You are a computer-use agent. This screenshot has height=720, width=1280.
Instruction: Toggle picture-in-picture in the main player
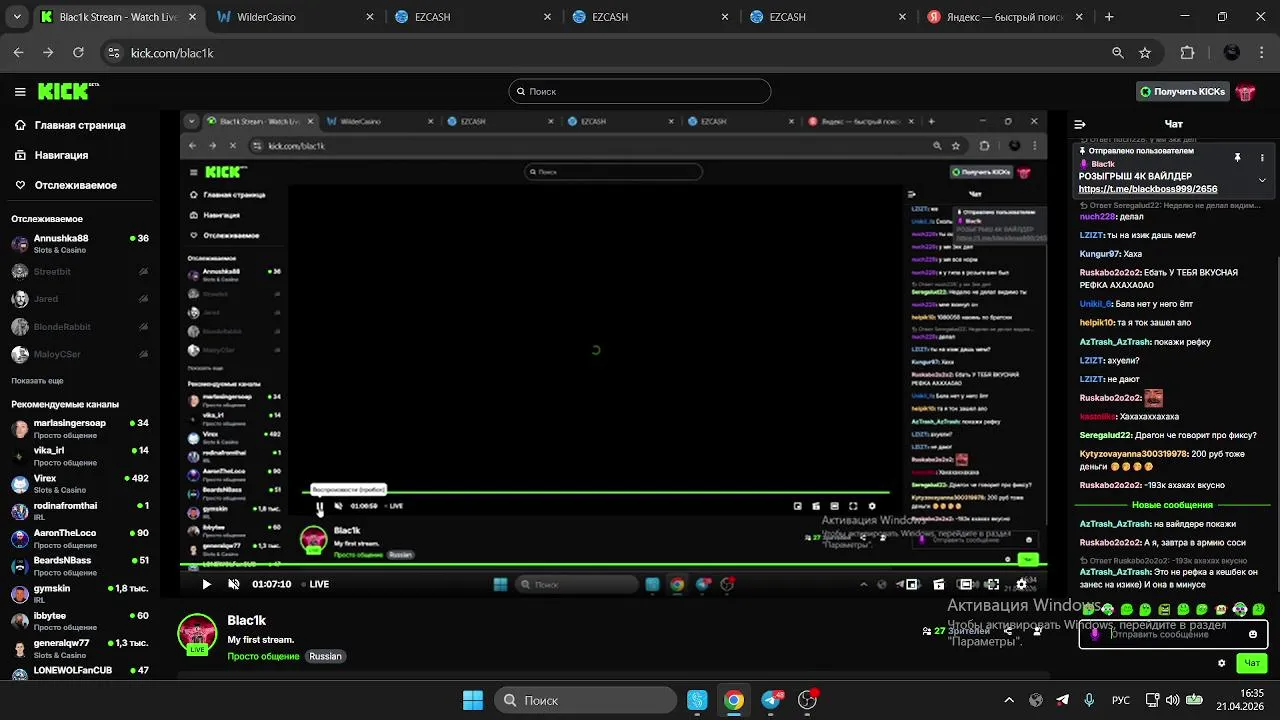pyautogui.click(x=912, y=584)
